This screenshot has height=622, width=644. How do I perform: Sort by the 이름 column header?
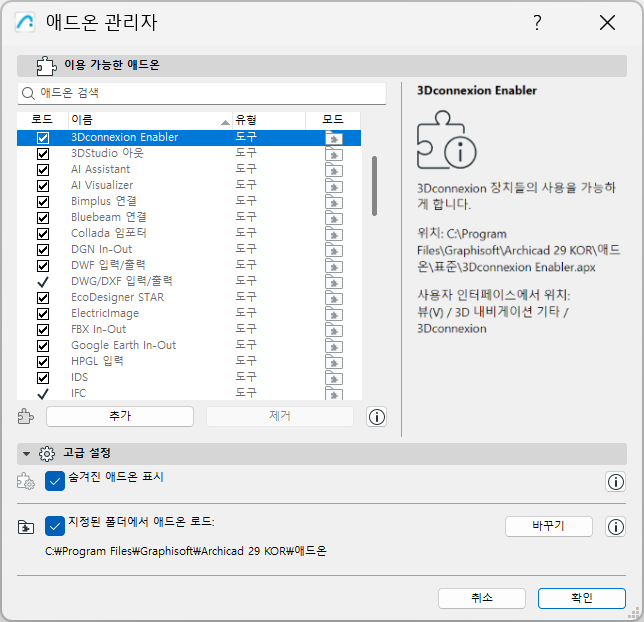tap(150, 120)
